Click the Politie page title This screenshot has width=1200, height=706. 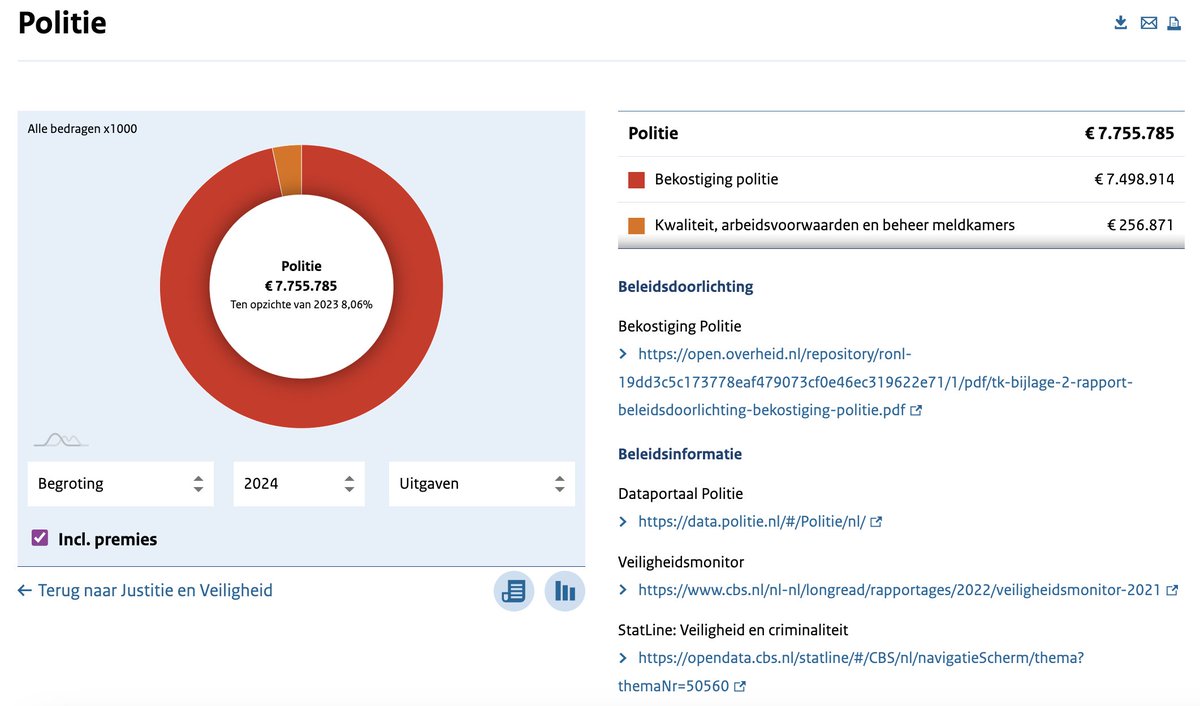click(x=62, y=23)
